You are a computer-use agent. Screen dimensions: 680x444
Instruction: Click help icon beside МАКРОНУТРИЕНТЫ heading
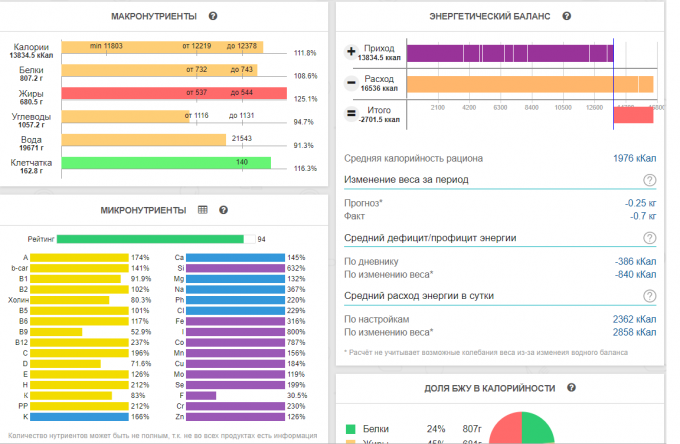(213, 17)
